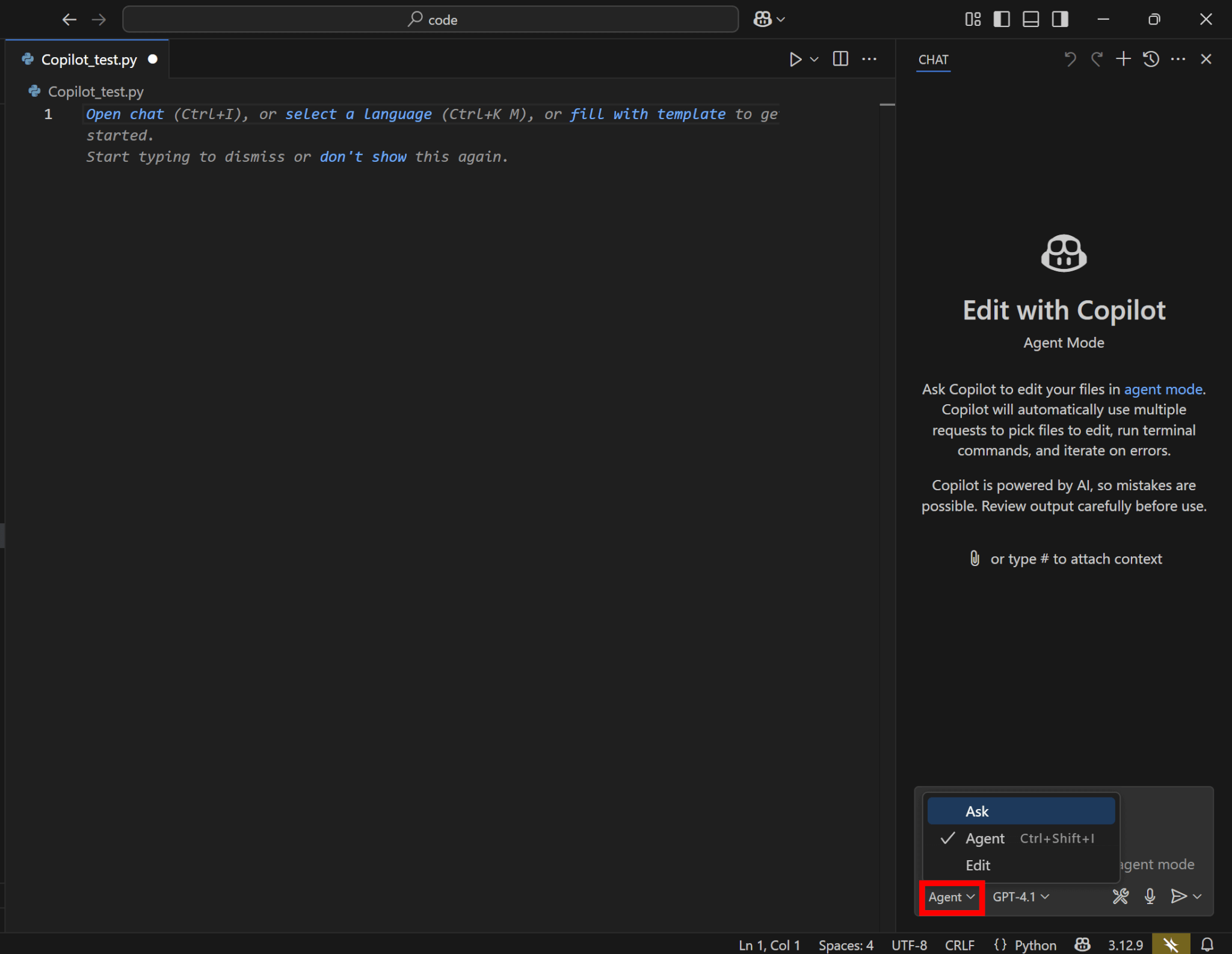Expand send options chevron
The image size is (1232, 954).
click(1197, 897)
